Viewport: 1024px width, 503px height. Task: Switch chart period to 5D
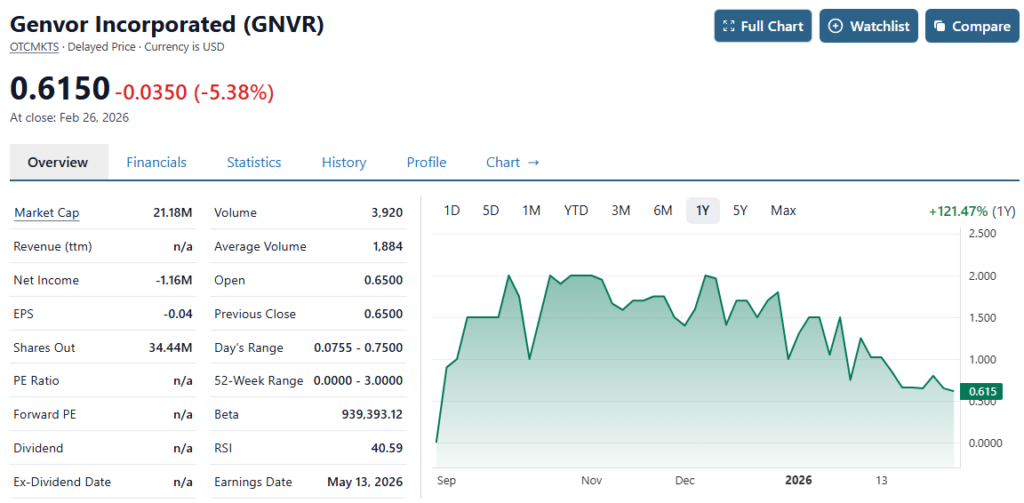(x=491, y=210)
